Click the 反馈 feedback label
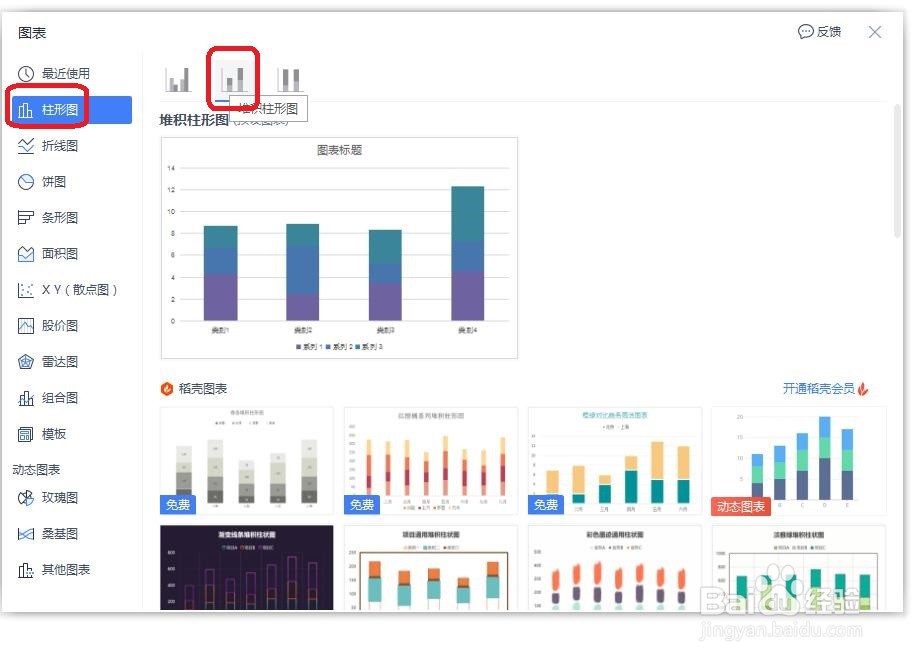Screen dimensions: 912x661 pos(829,31)
